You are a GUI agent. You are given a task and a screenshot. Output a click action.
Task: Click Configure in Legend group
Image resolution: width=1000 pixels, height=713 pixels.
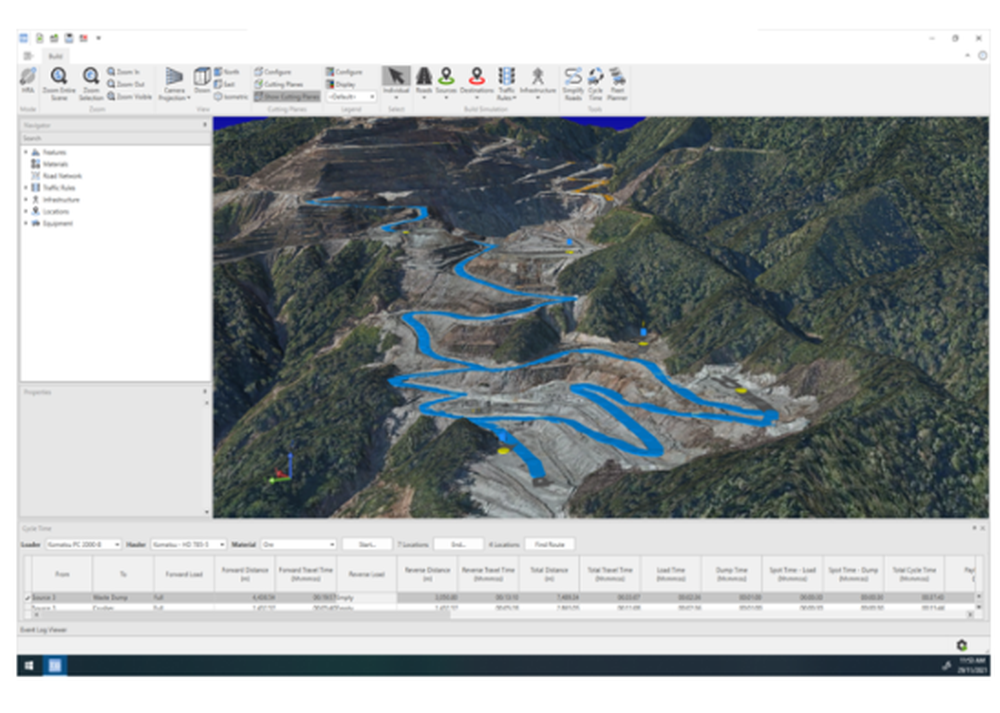(x=344, y=71)
